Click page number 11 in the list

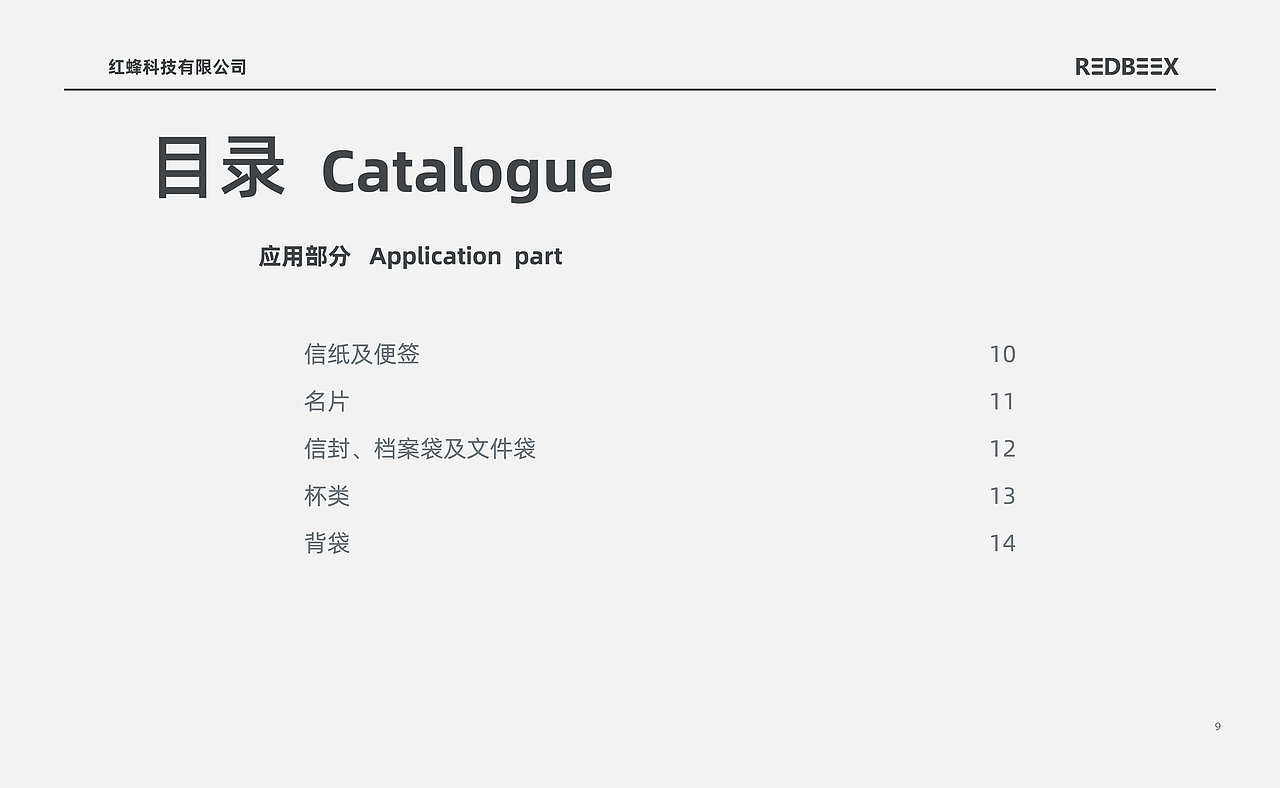tap(1002, 401)
